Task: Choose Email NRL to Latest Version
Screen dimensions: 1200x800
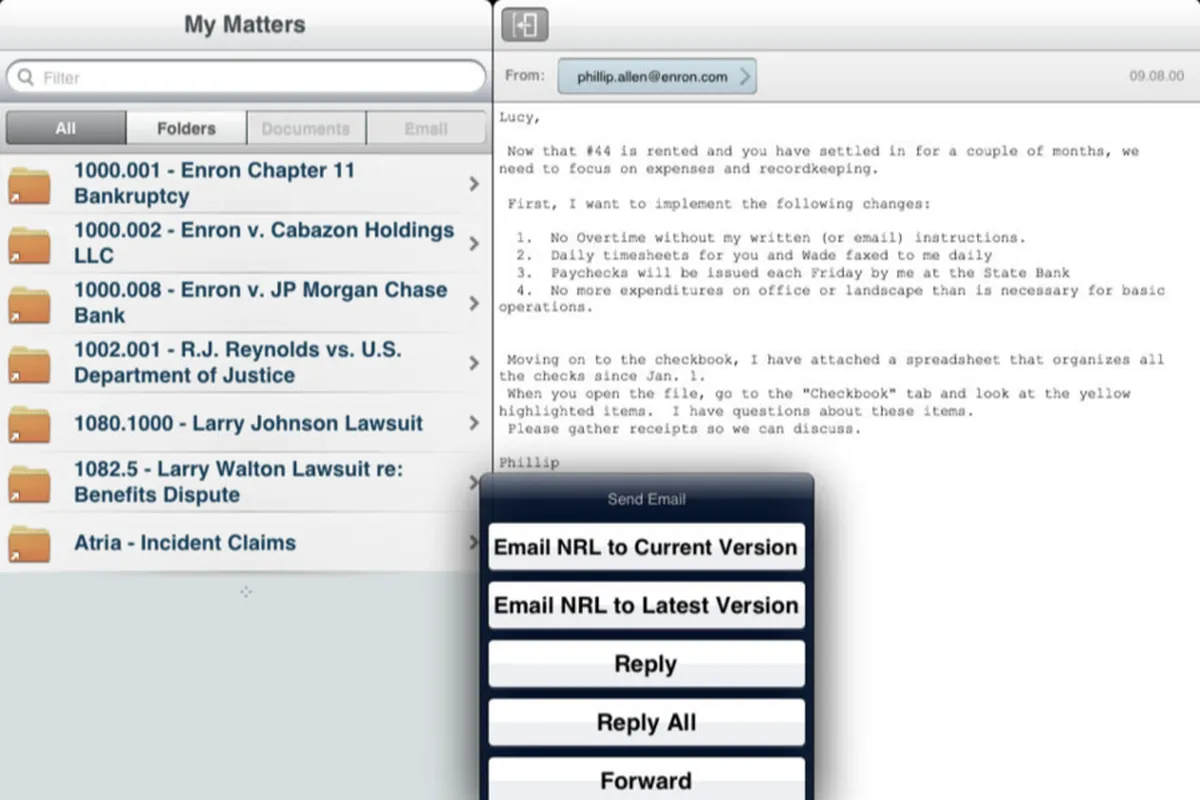Action: [x=646, y=605]
